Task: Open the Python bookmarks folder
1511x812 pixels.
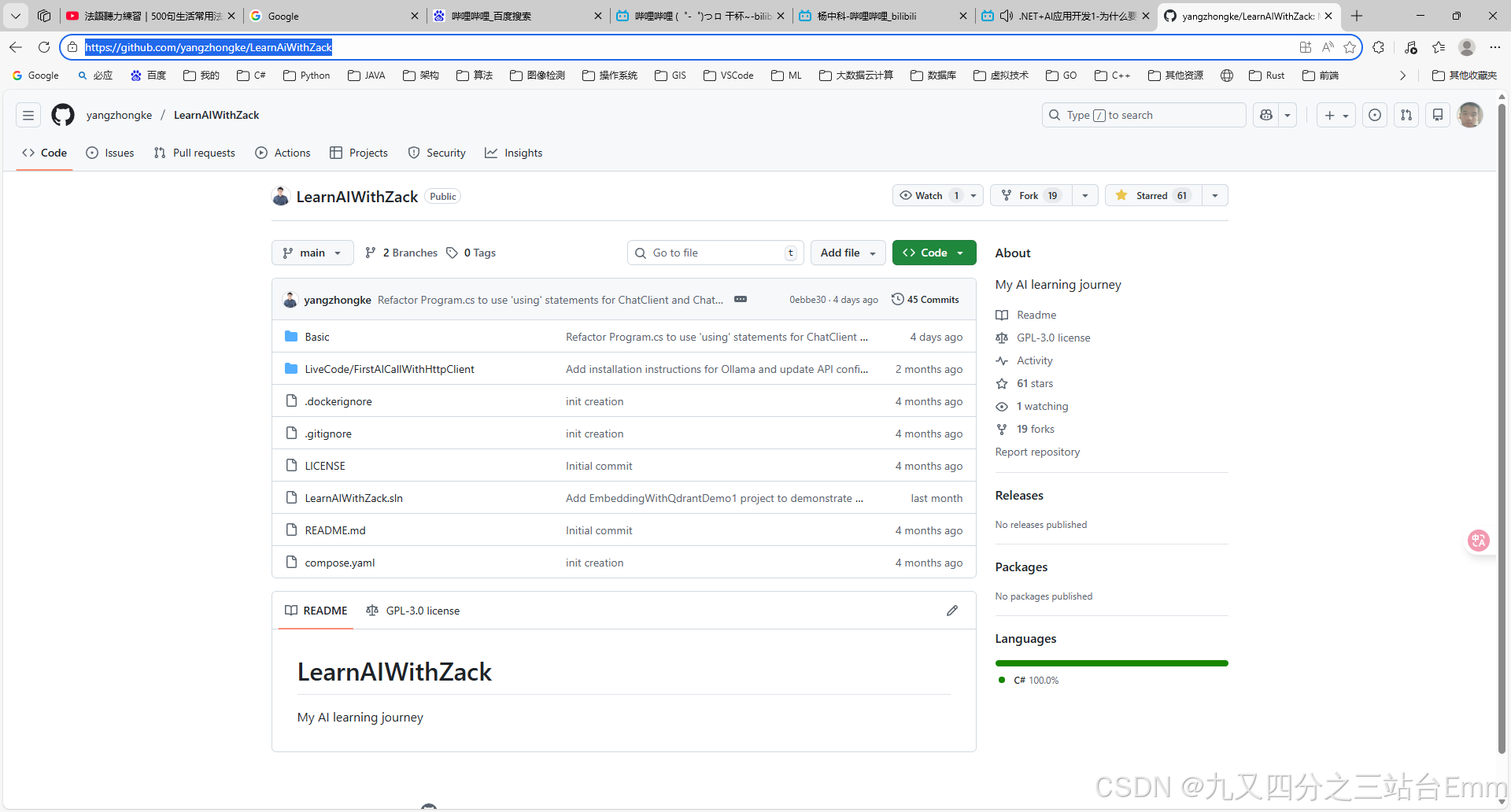Action: [x=306, y=76]
